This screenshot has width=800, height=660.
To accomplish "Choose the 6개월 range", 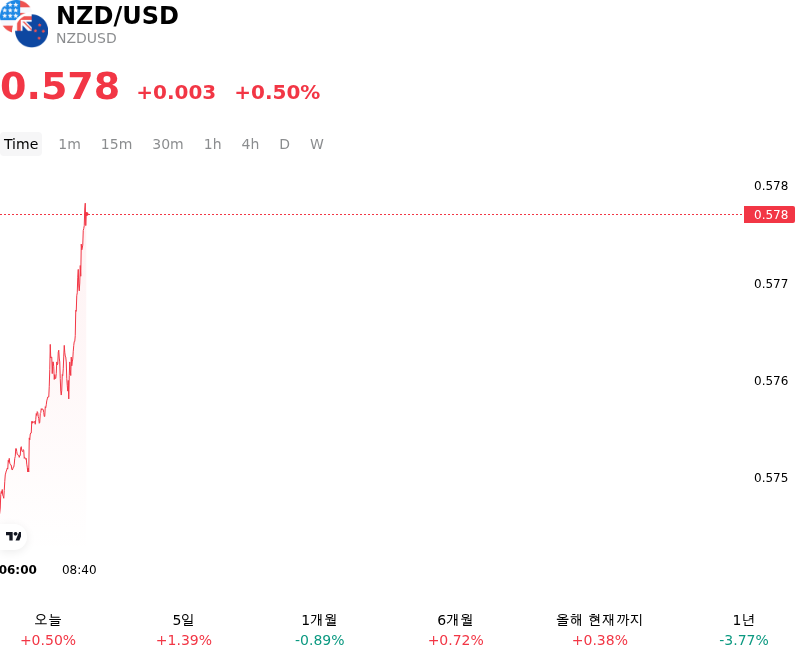I will tap(456, 630).
